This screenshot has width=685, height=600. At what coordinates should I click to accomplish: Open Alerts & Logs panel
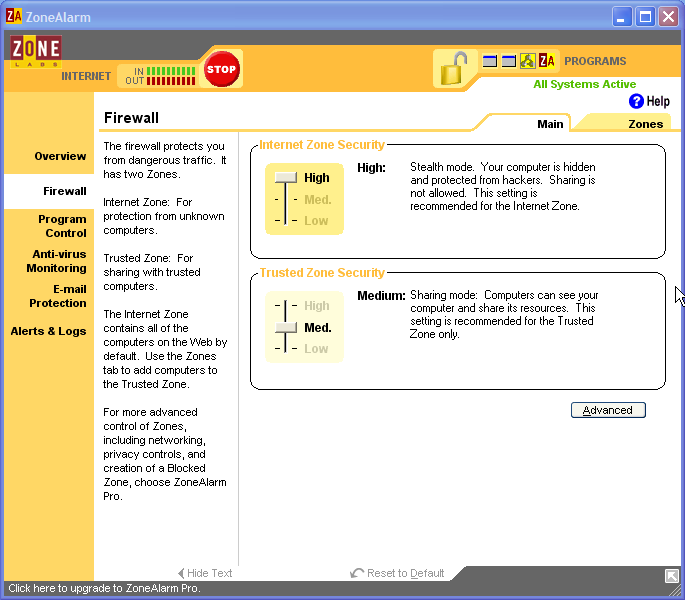click(x=48, y=331)
